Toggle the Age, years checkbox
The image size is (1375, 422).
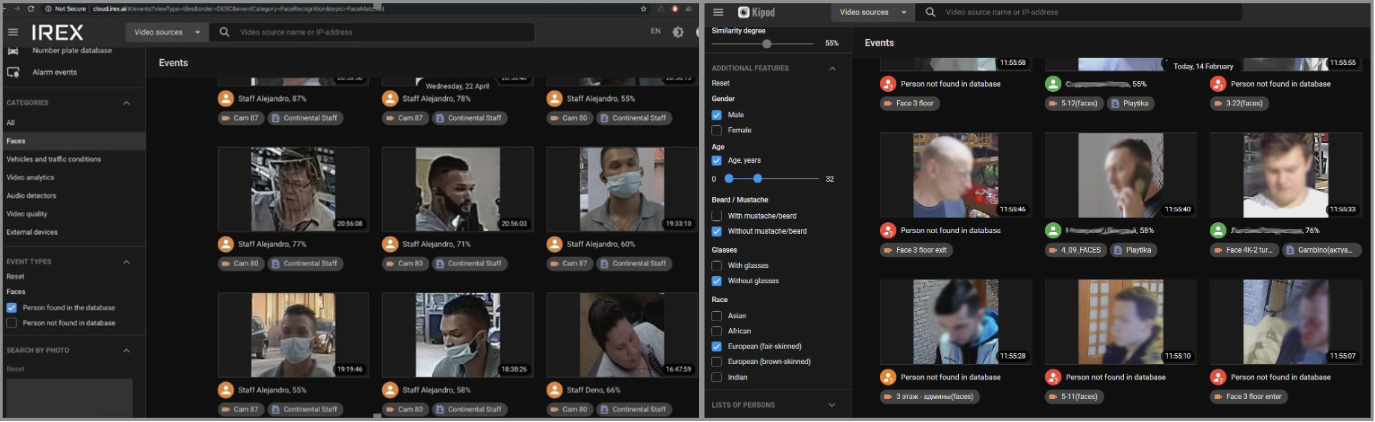(716, 160)
